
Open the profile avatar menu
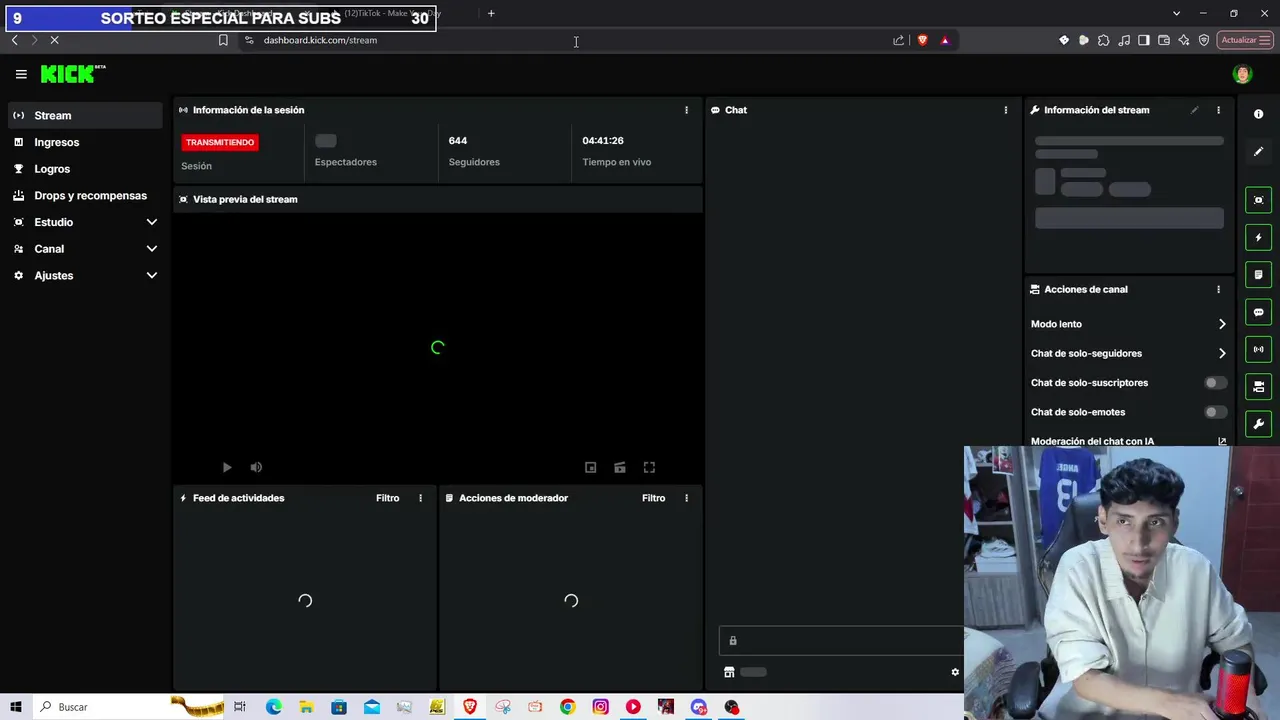click(1242, 74)
